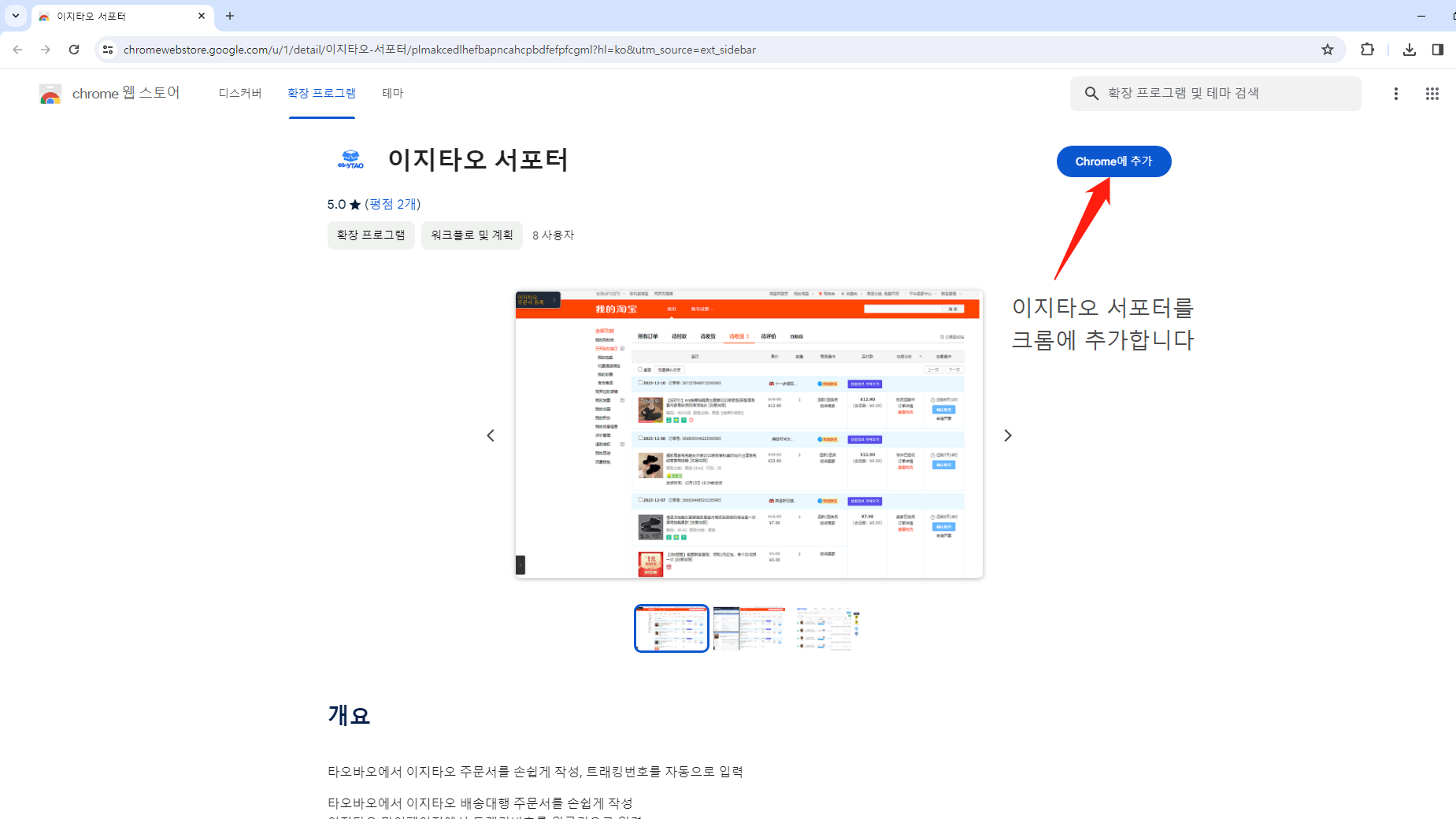Click the browser back arrow
The width and height of the screenshot is (1456, 819).
pyautogui.click(x=17, y=50)
